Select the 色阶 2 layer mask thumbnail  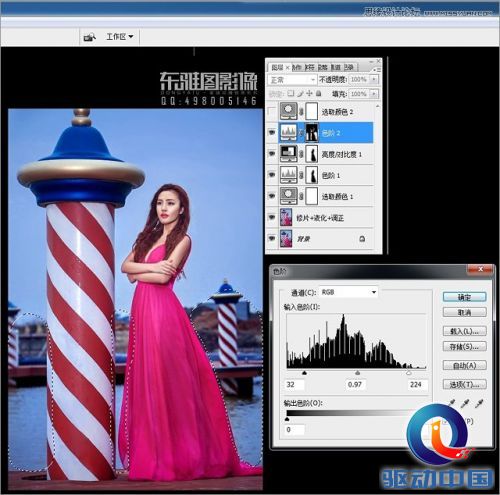click(311, 133)
